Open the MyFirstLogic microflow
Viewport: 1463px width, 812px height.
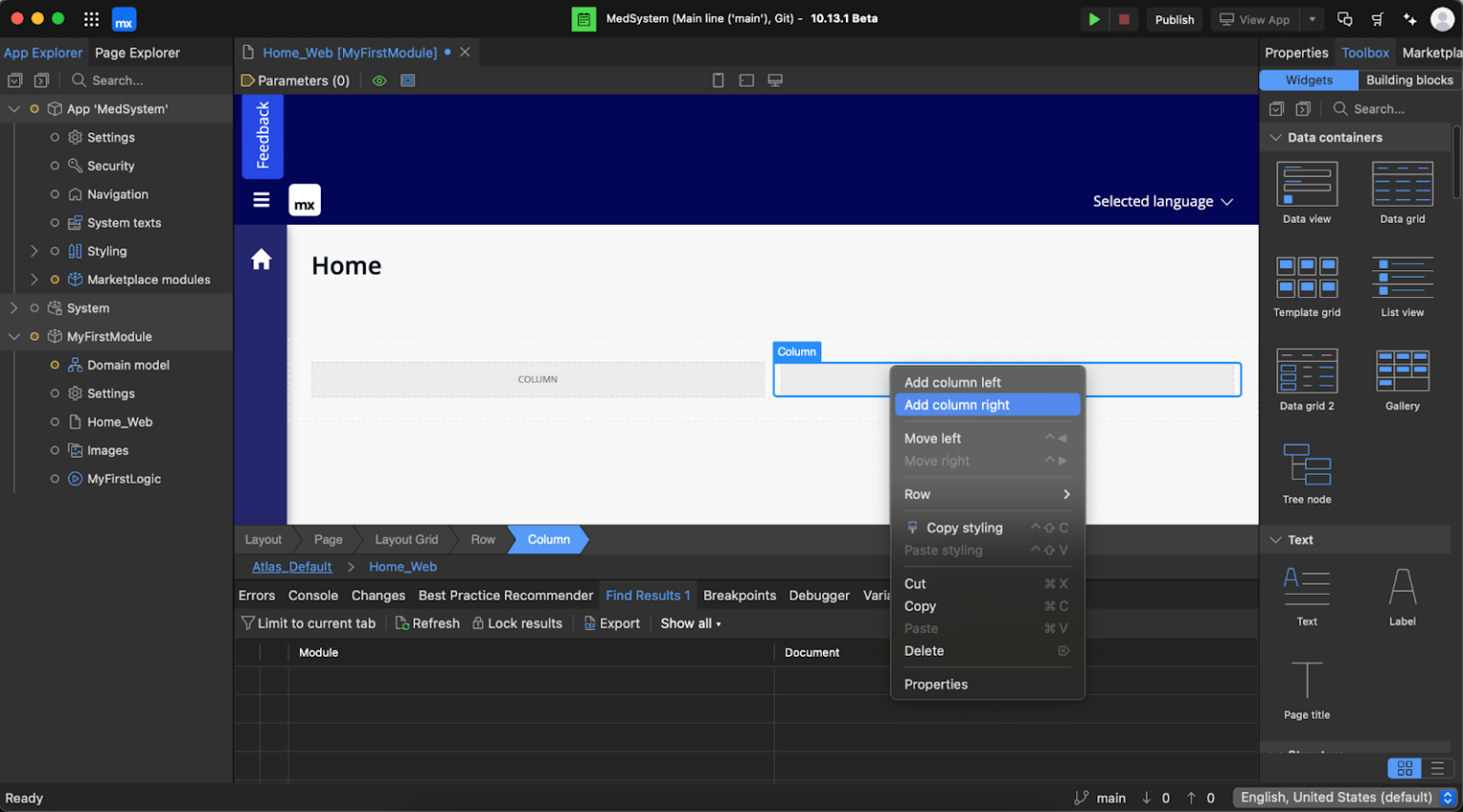tap(124, 478)
